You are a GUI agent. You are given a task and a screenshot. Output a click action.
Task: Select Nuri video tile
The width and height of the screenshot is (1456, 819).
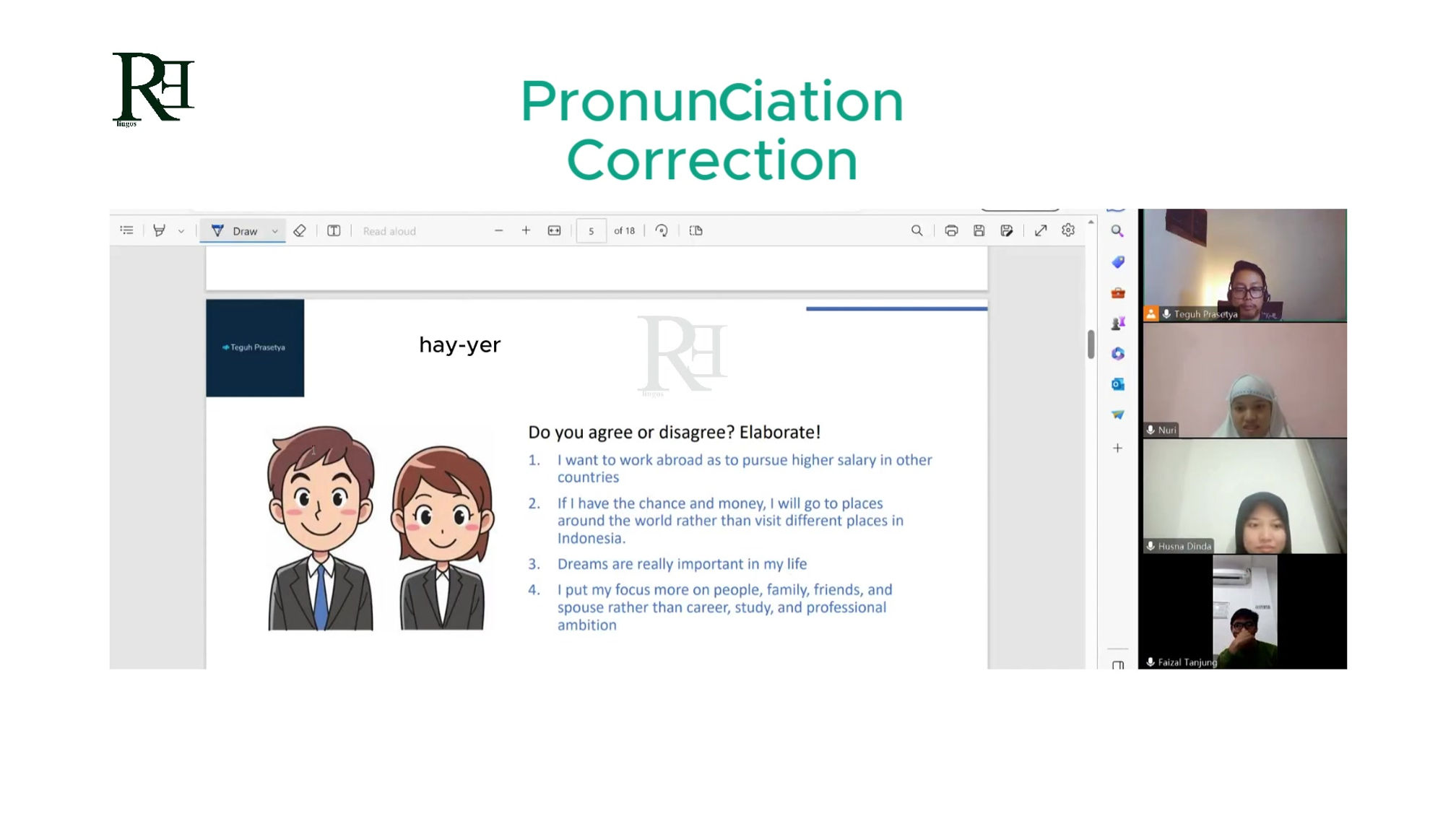pos(1245,381)
